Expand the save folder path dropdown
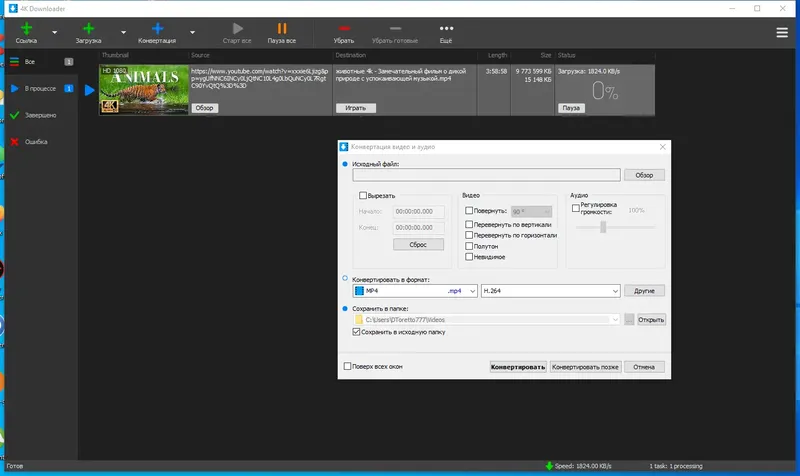Image resolution: width=800 pixels, height=476 pixels. [x=615, y=319]
